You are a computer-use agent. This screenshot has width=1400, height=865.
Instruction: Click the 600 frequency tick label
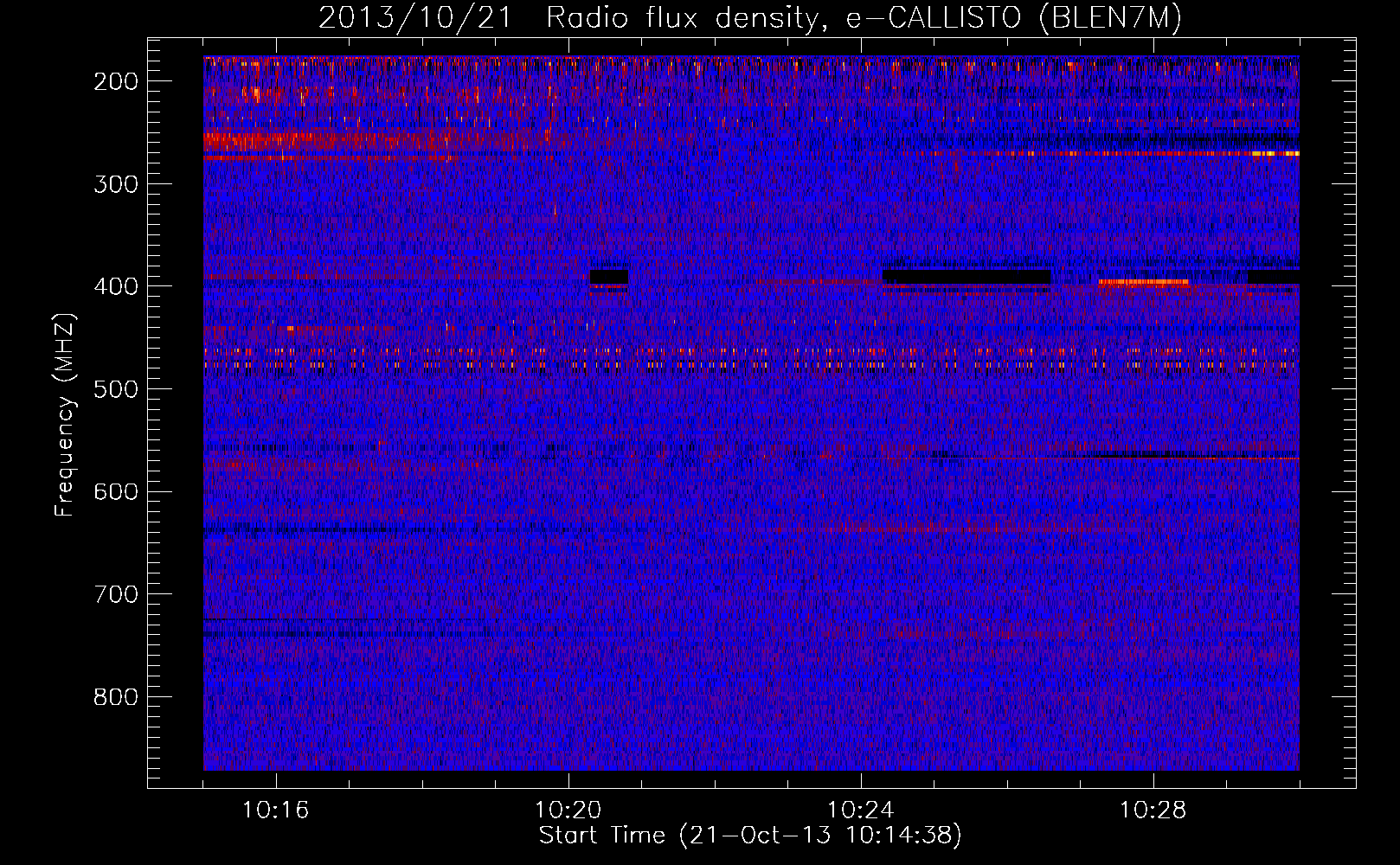116,491
